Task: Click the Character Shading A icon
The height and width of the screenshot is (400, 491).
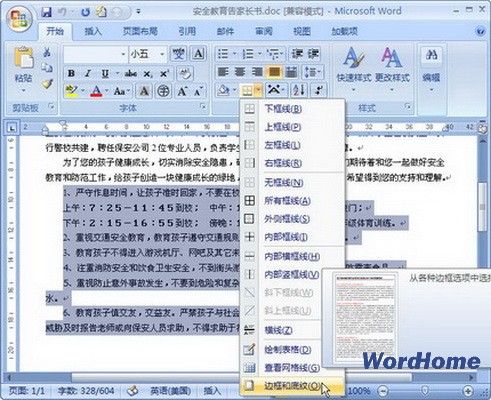Action: tap(144, 91)
